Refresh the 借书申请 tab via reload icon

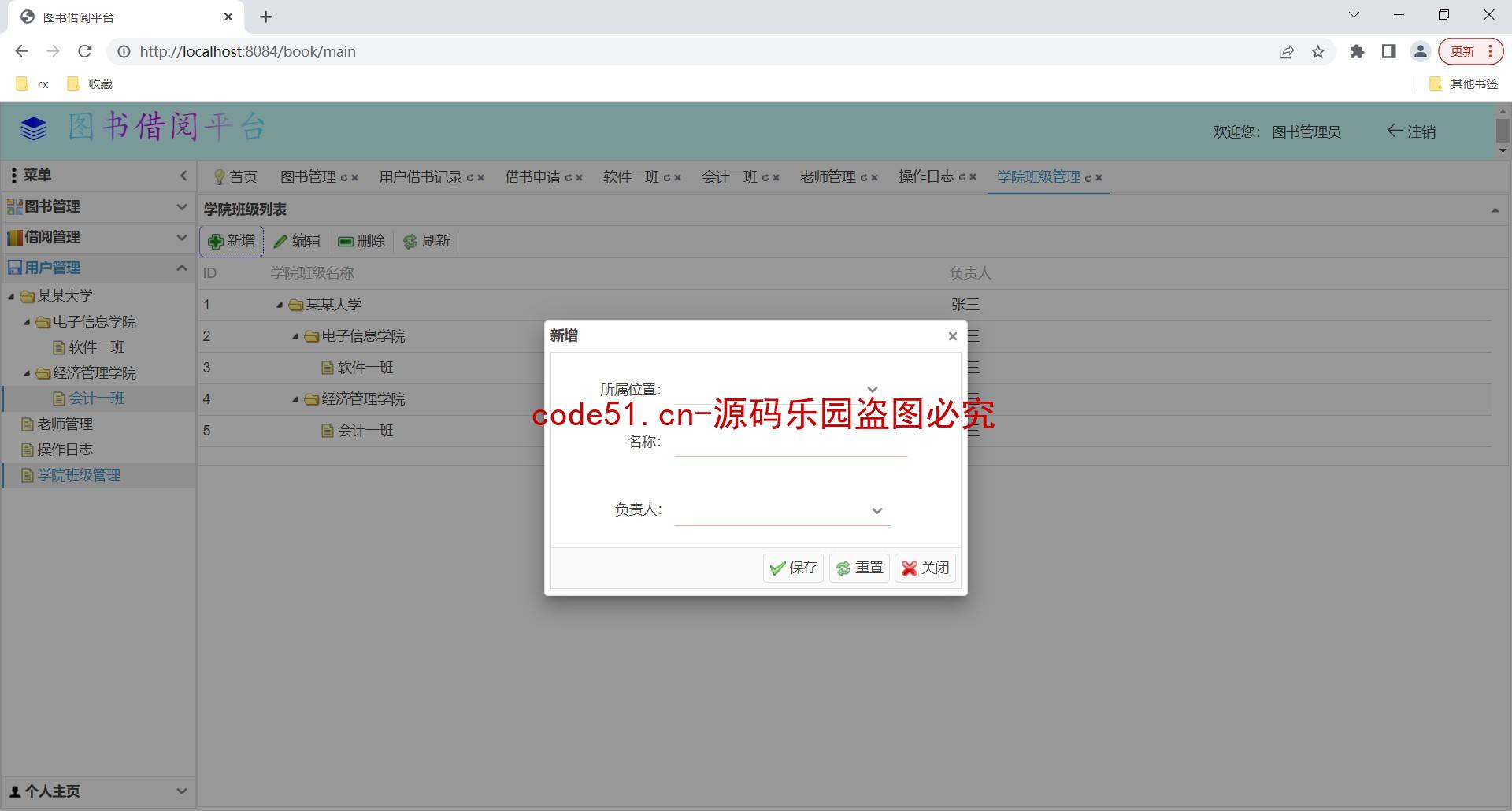569,178
